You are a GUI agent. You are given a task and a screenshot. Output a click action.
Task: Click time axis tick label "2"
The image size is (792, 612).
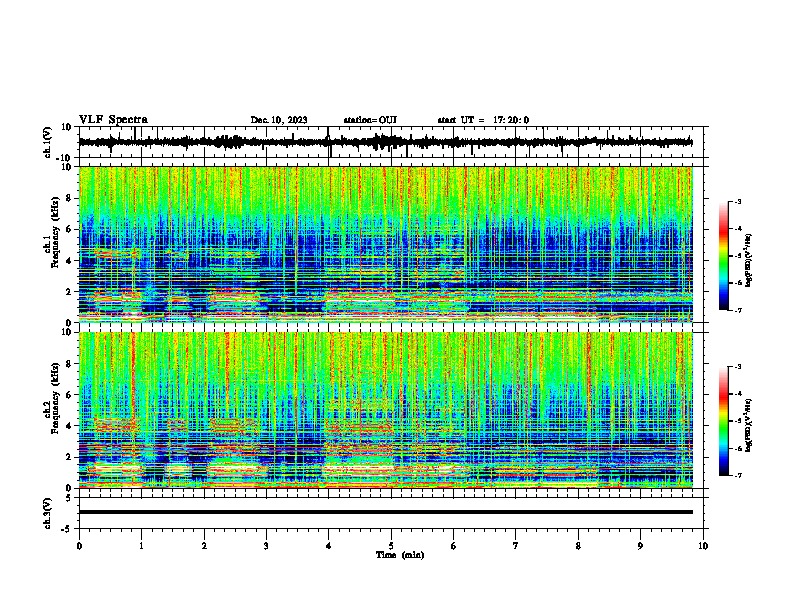(x=204, y=546)
